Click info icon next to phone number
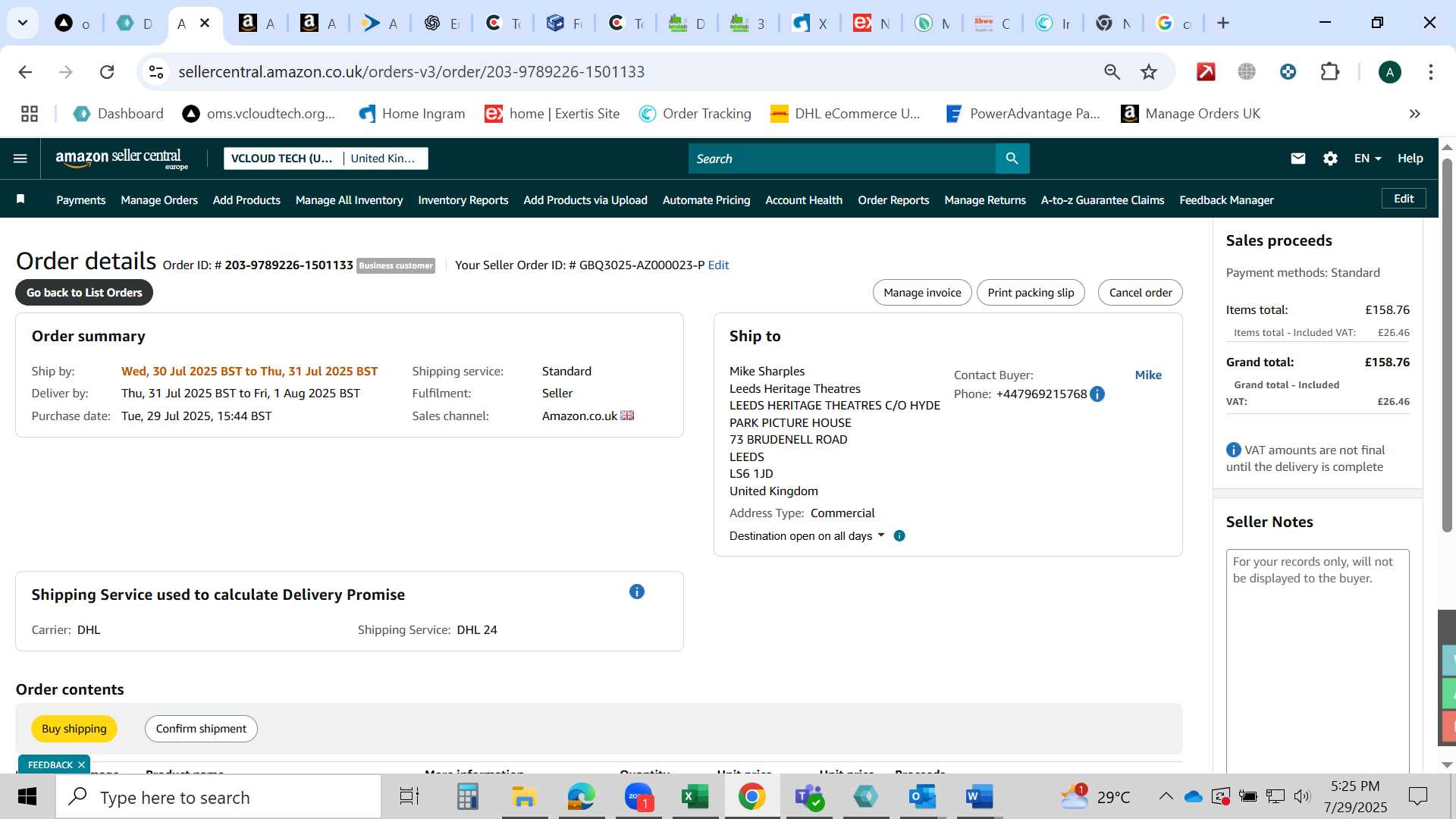The image size is (1456, 819). [x=1097, y=394]
